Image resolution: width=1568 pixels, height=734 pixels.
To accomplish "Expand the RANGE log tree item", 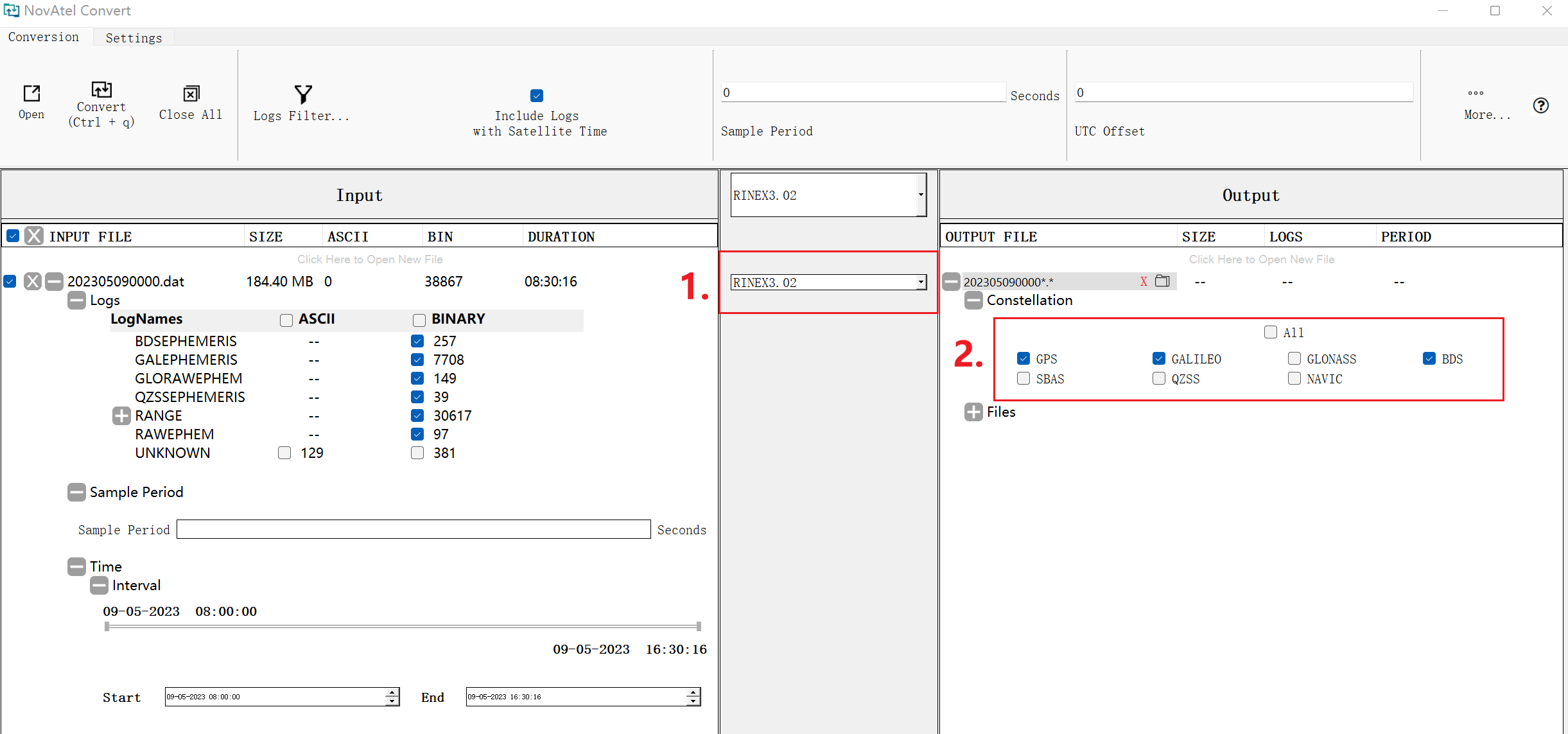I will (x=121, y=415).
